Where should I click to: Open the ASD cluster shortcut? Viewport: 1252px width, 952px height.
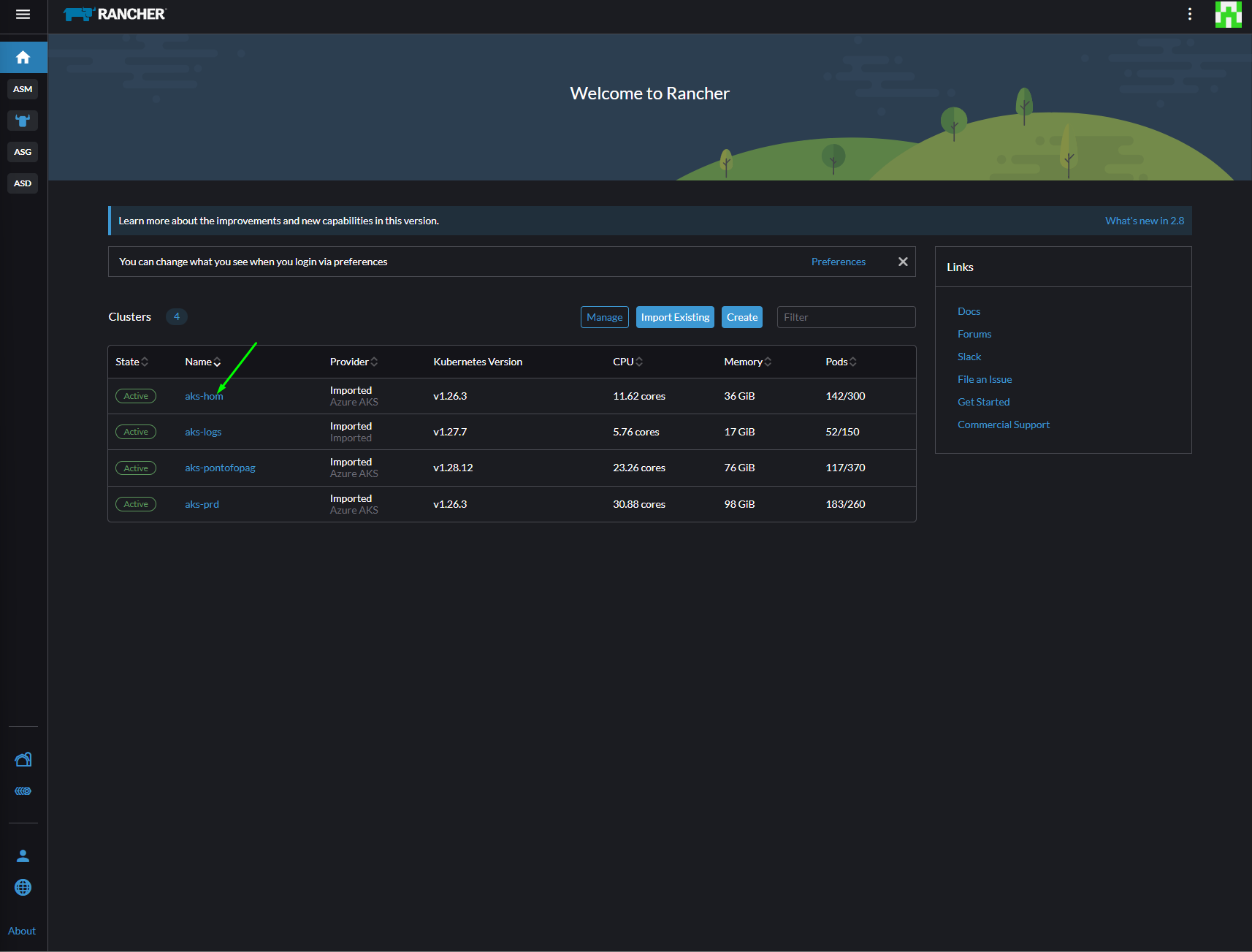[23, 183]
